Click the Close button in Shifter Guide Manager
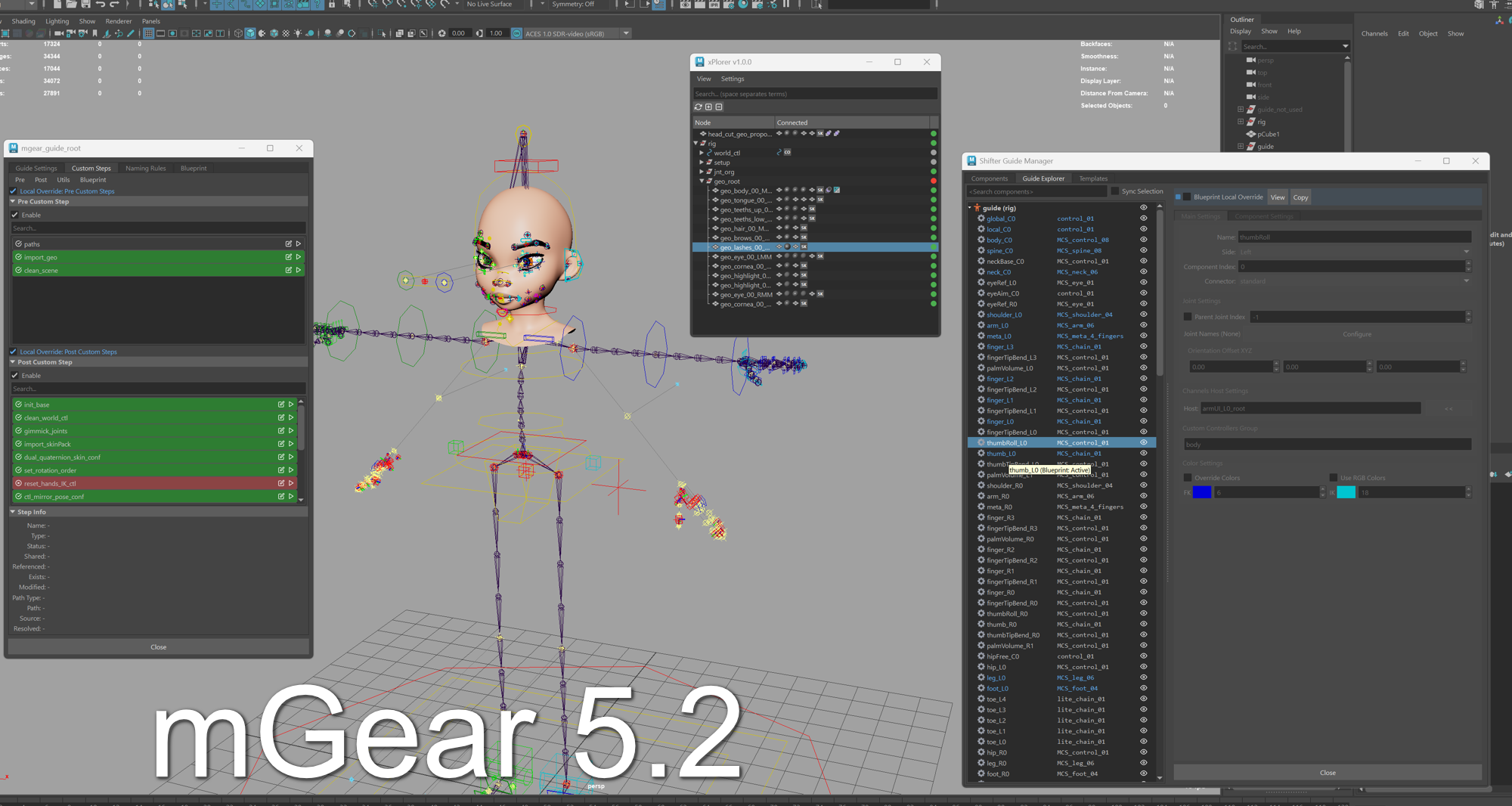The width and height of the screenshot is (1512, 806). click(x=1328, y=772)
